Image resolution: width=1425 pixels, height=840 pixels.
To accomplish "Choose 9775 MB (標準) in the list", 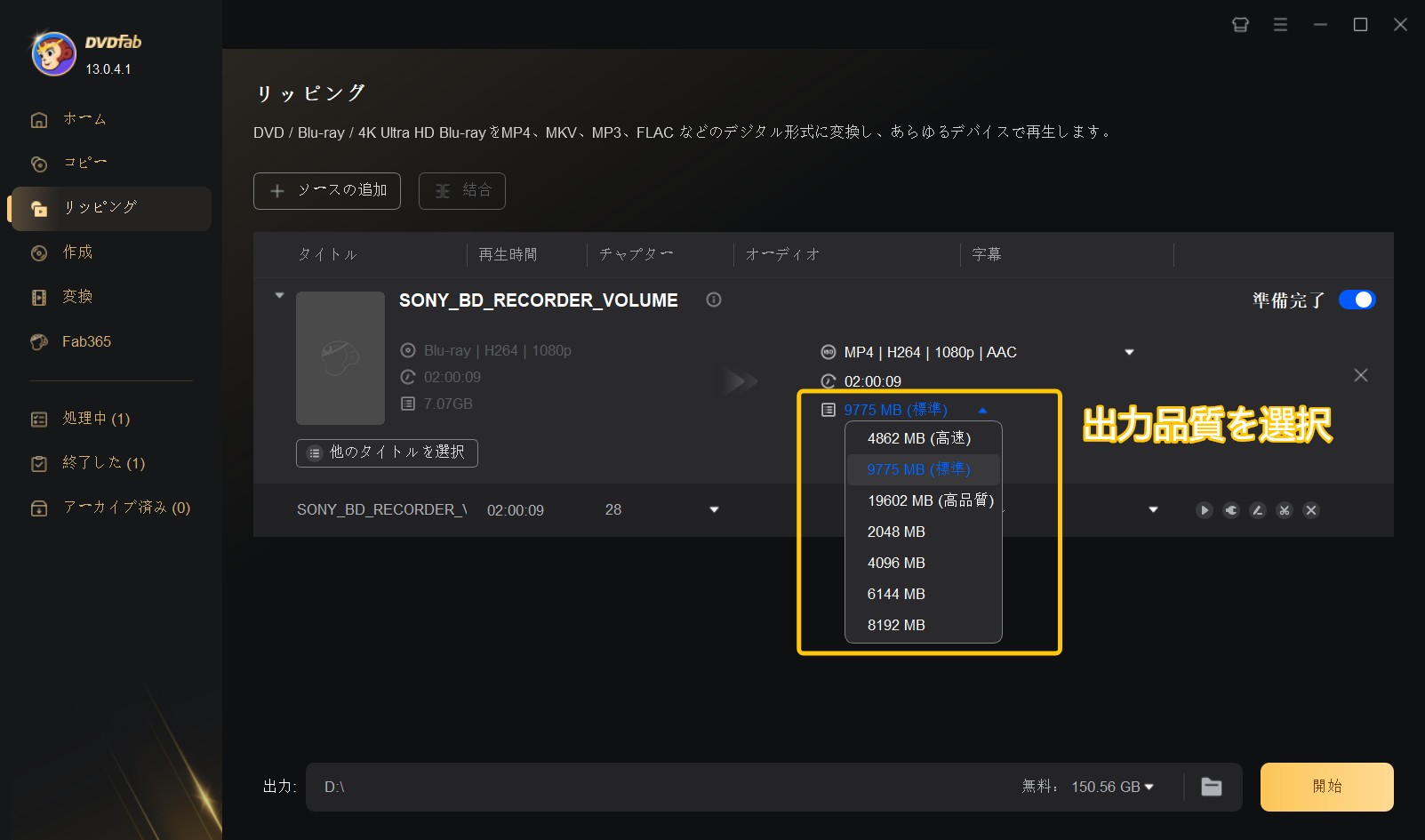I will pyautogui.click(x=923, y=469).
